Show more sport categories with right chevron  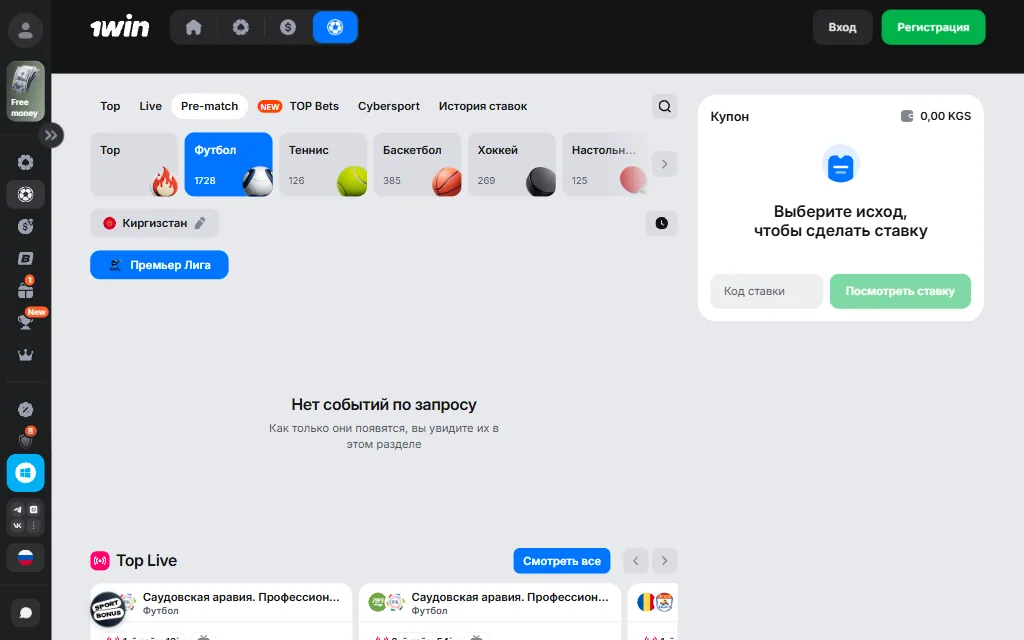point(665,164)
